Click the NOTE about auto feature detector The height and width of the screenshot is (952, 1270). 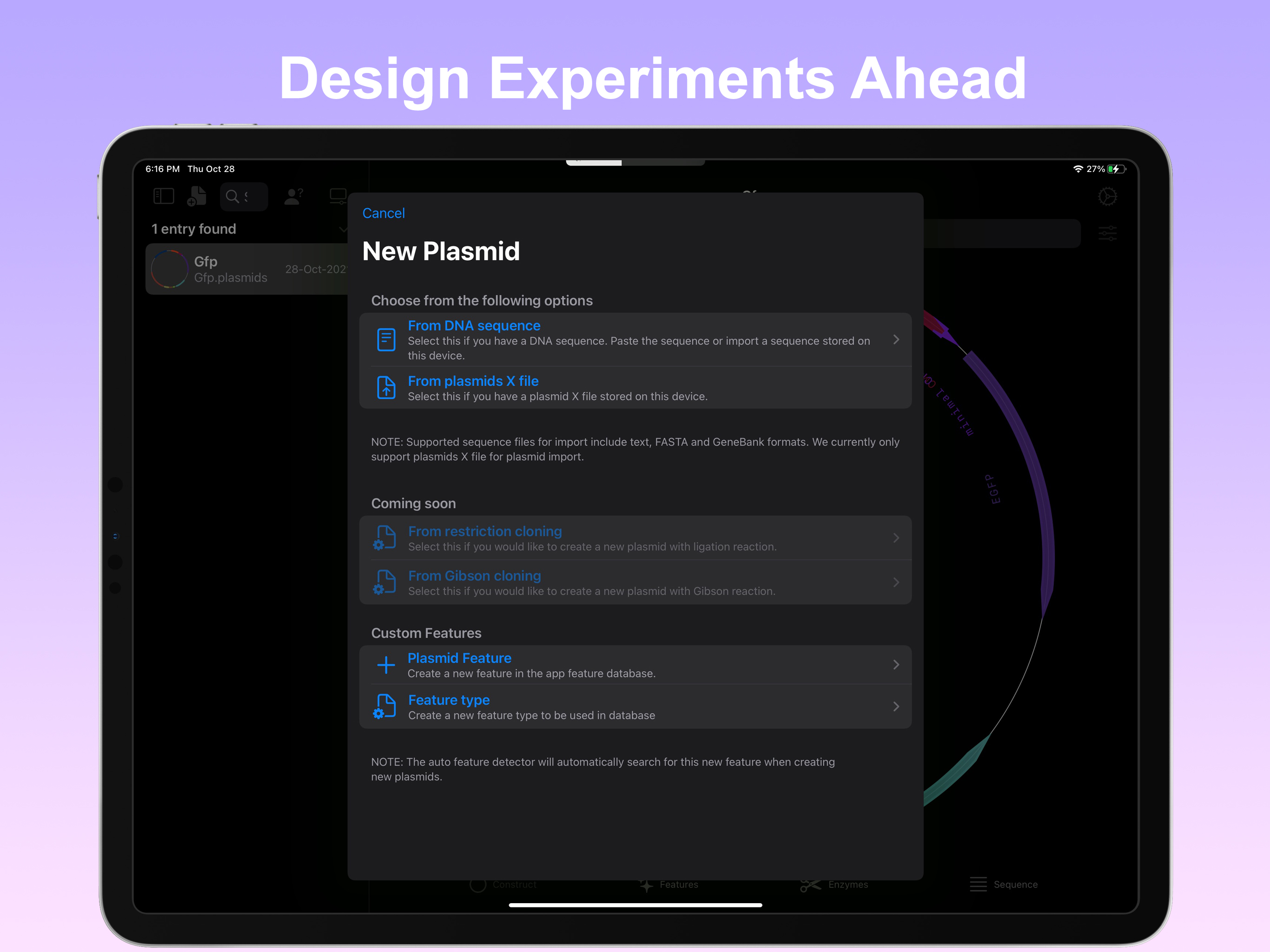click(603, 769)
